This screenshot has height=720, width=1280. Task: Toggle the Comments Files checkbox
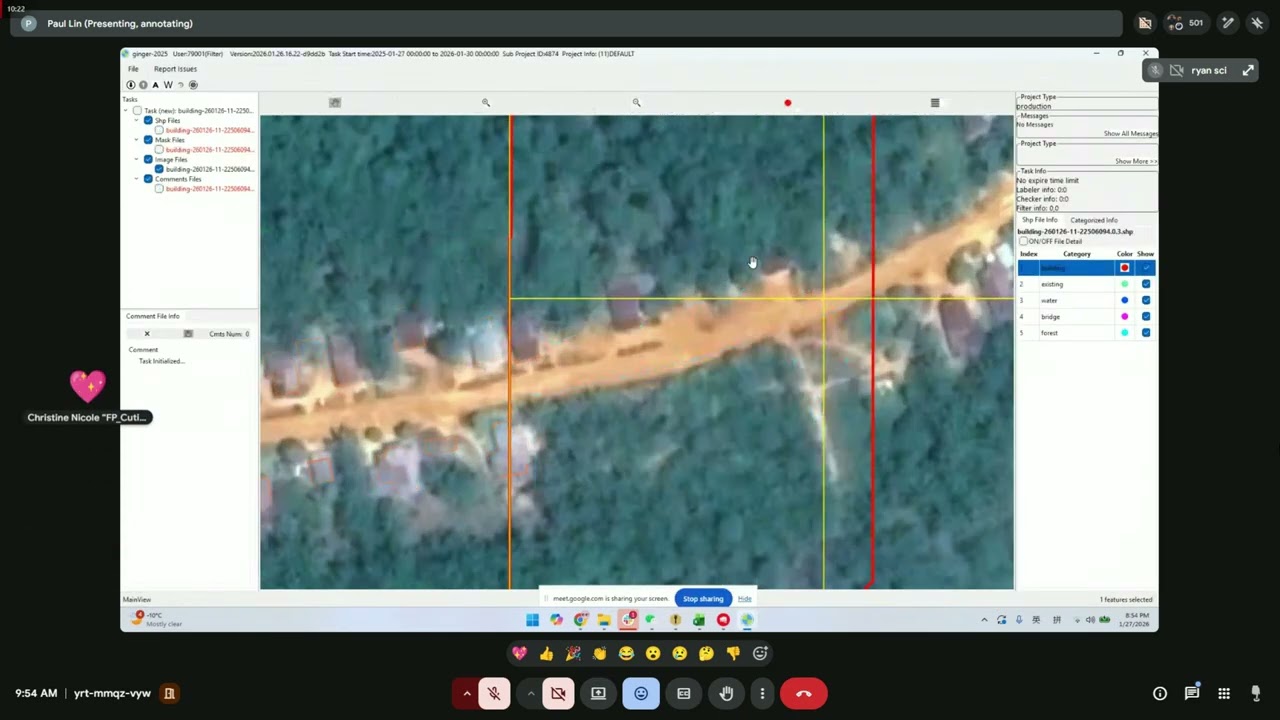coord(148,179)
